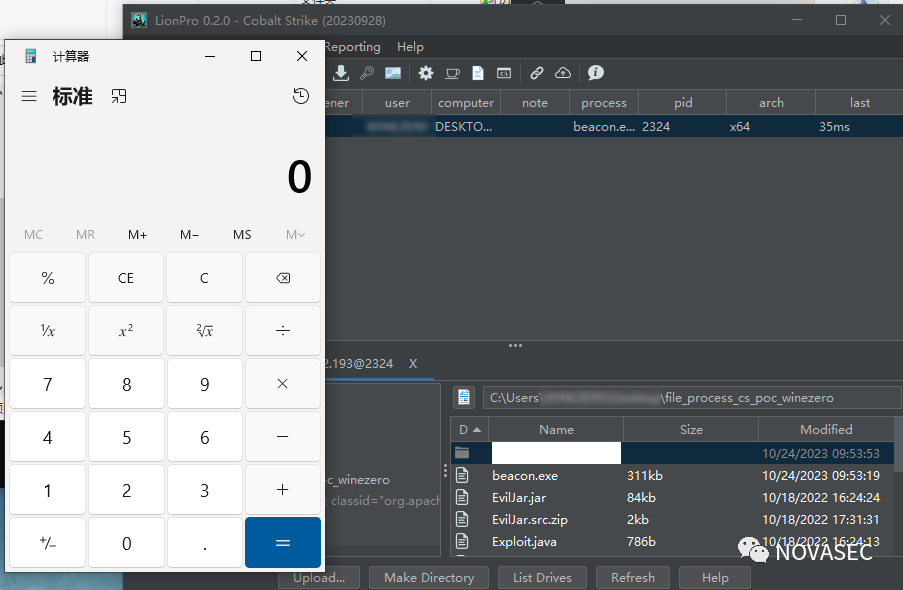Click the calculator x squared key
Viewport: 903px width, 590px height.
click(x=126, y=331)
